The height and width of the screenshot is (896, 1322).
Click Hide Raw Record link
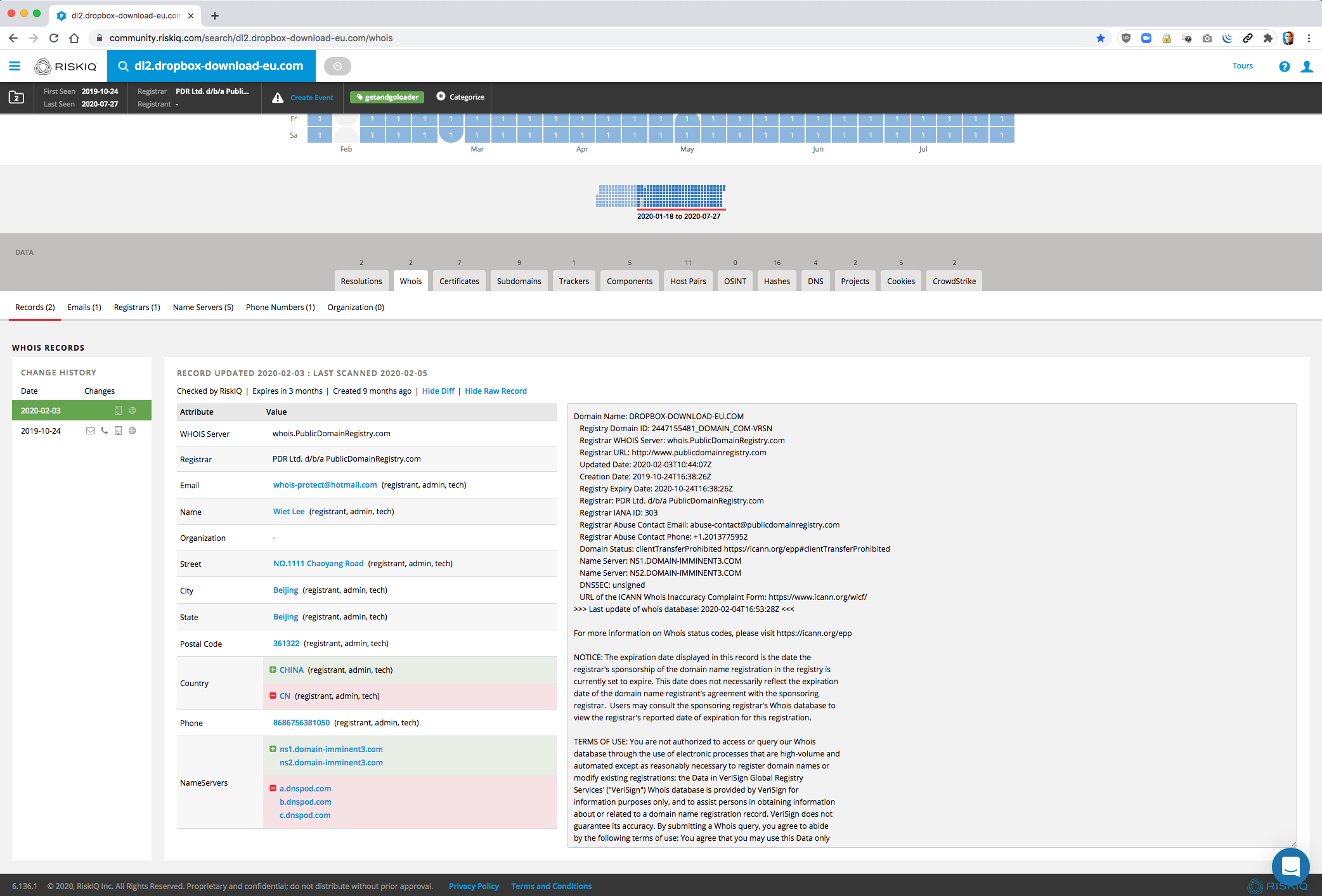pyautogui.click(x=496, y=391)
